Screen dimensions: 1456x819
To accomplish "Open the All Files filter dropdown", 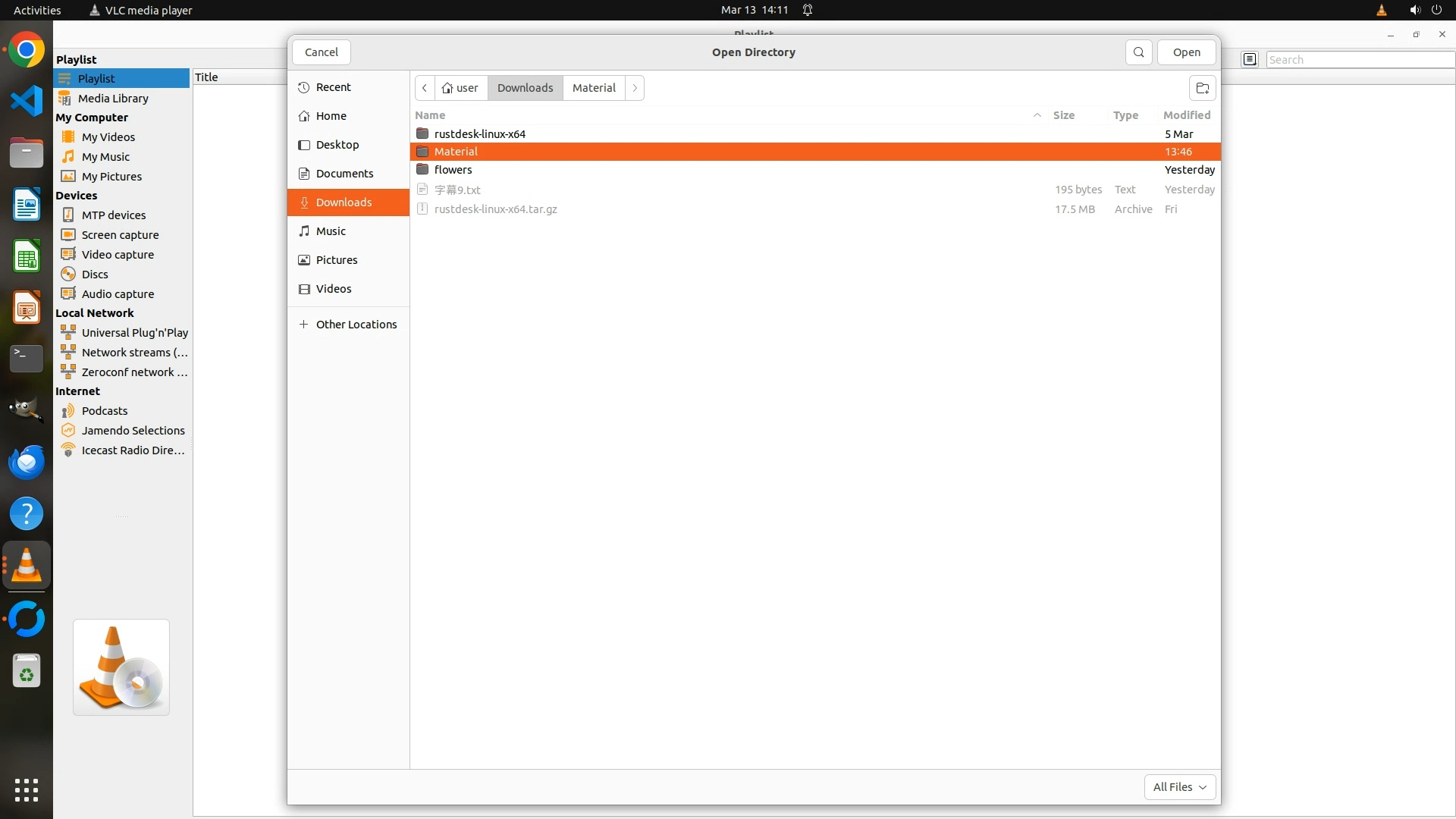I will (1179, 787).
